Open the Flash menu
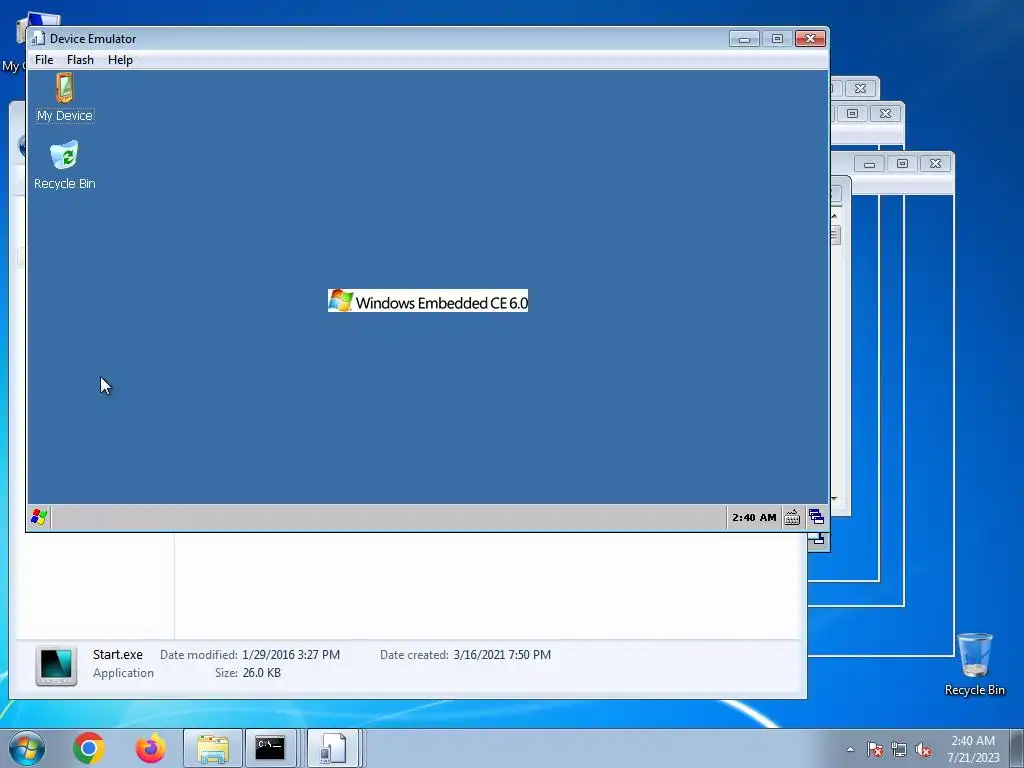 pos(80,59)
